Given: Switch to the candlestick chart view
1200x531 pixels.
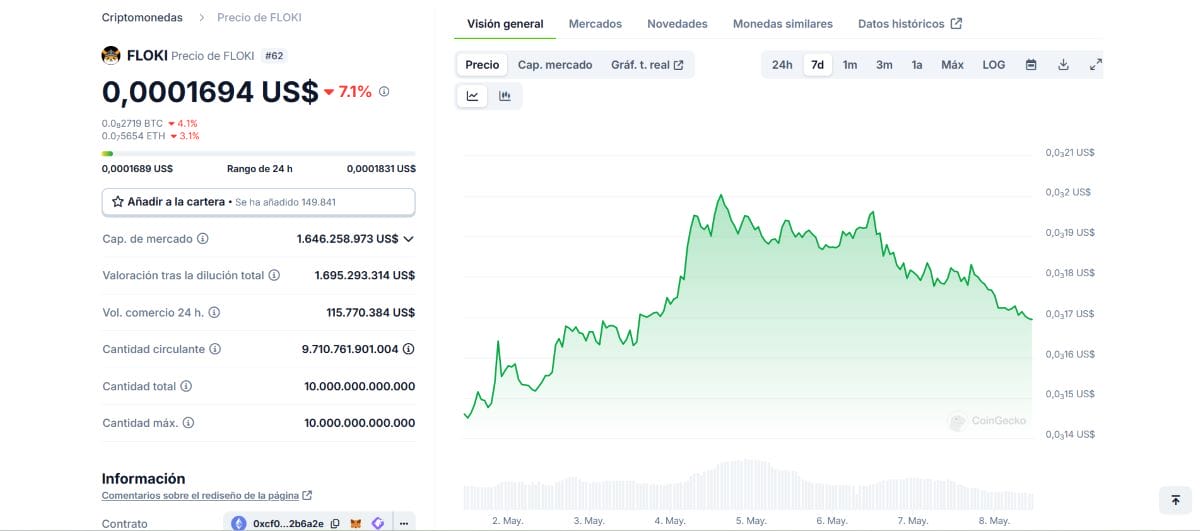Looking at the screenshot, I should coord(505,96).
